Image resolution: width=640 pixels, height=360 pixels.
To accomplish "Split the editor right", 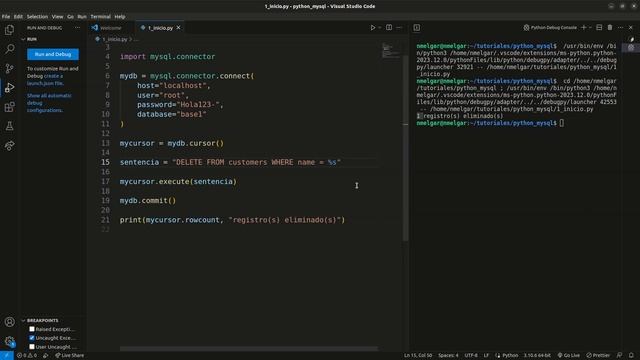I will pyautogui.click(x=389, y=28).
